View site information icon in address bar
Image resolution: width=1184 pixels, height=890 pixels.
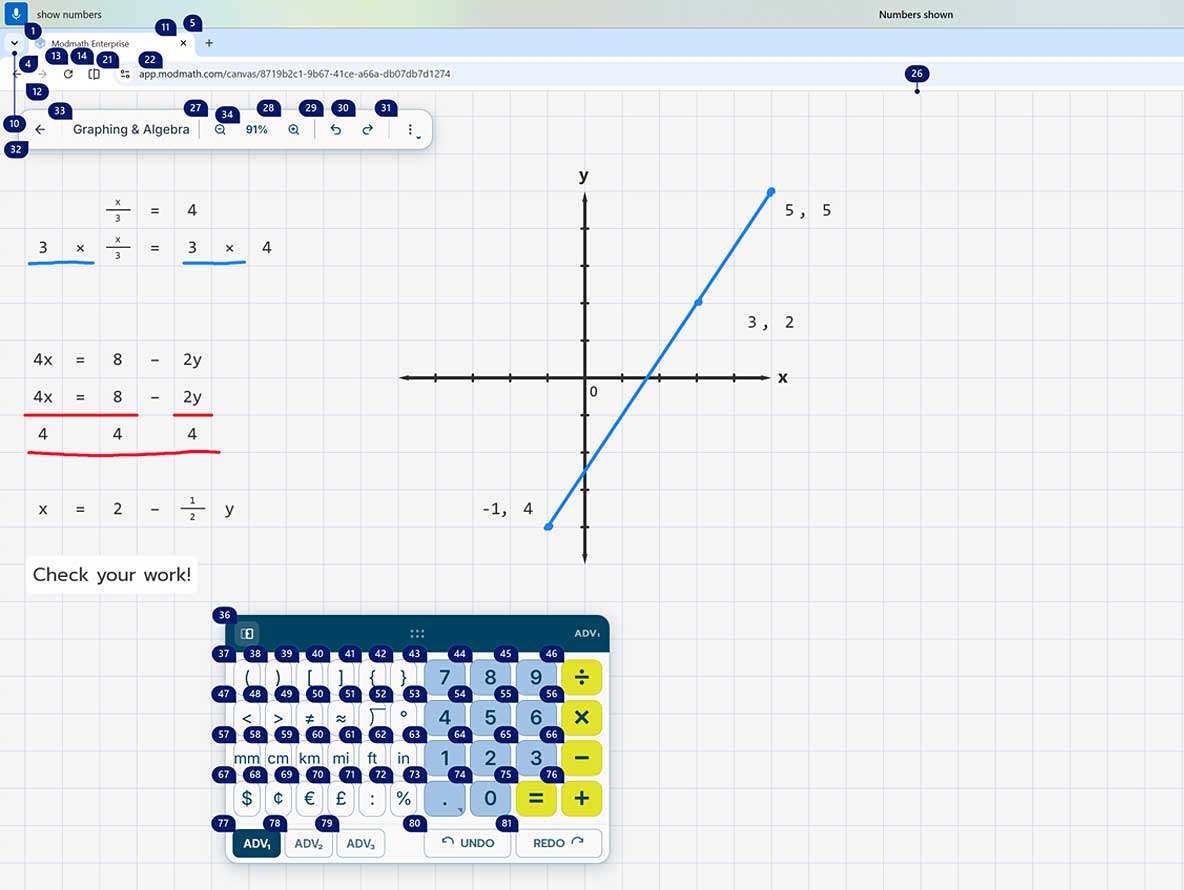pos(125,74)
